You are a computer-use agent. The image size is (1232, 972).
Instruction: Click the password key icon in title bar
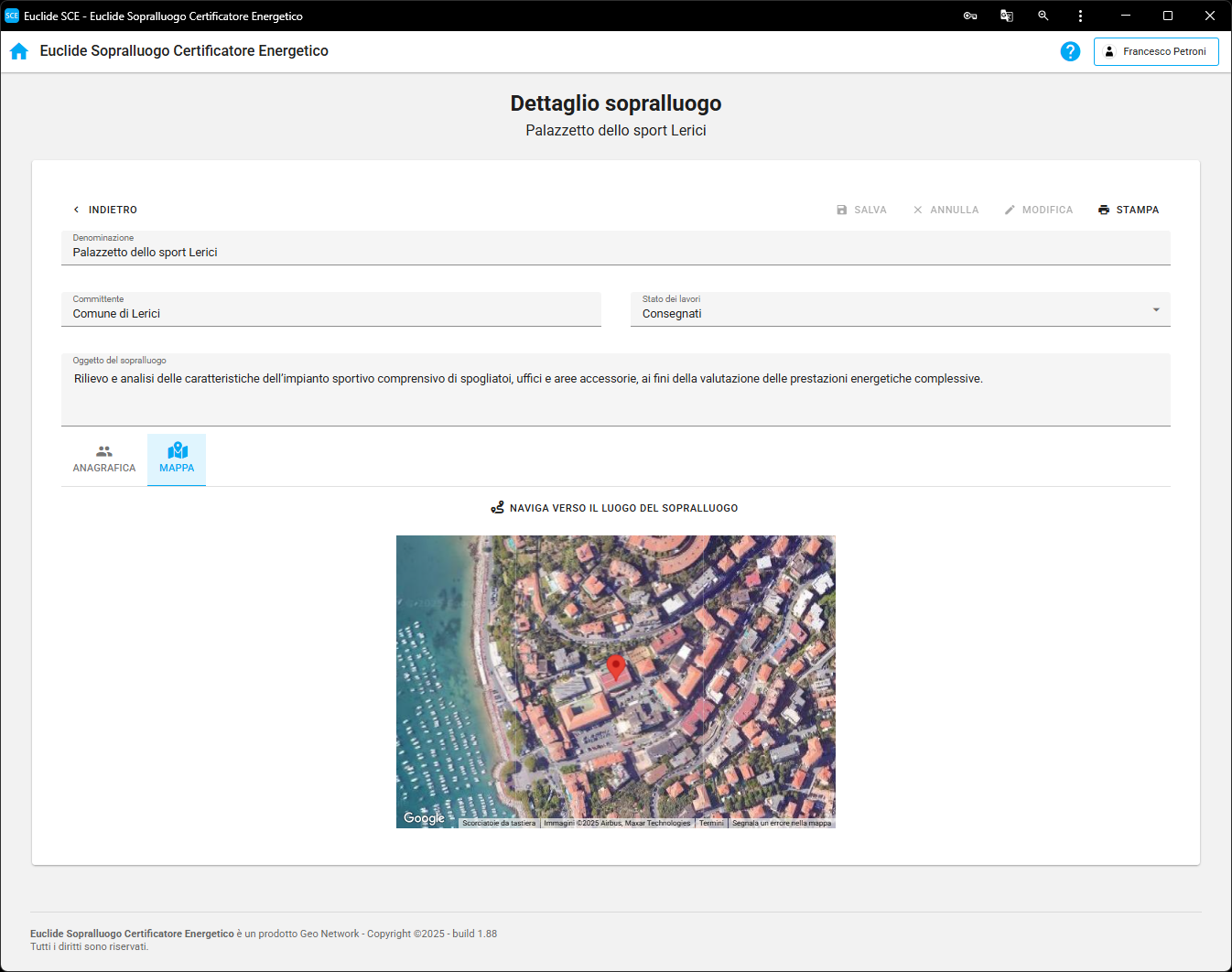970,16
